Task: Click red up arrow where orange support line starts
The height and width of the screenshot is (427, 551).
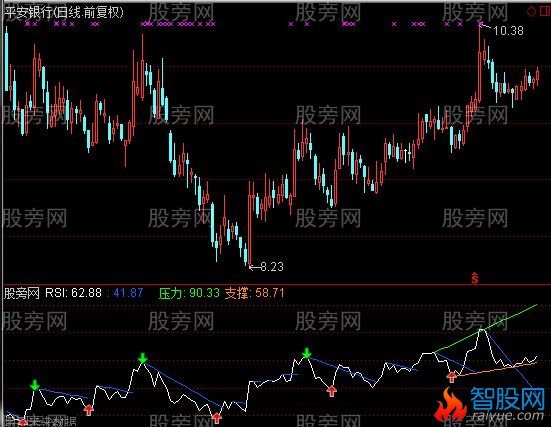Action: pyautogui.click(x=452, y=377)
